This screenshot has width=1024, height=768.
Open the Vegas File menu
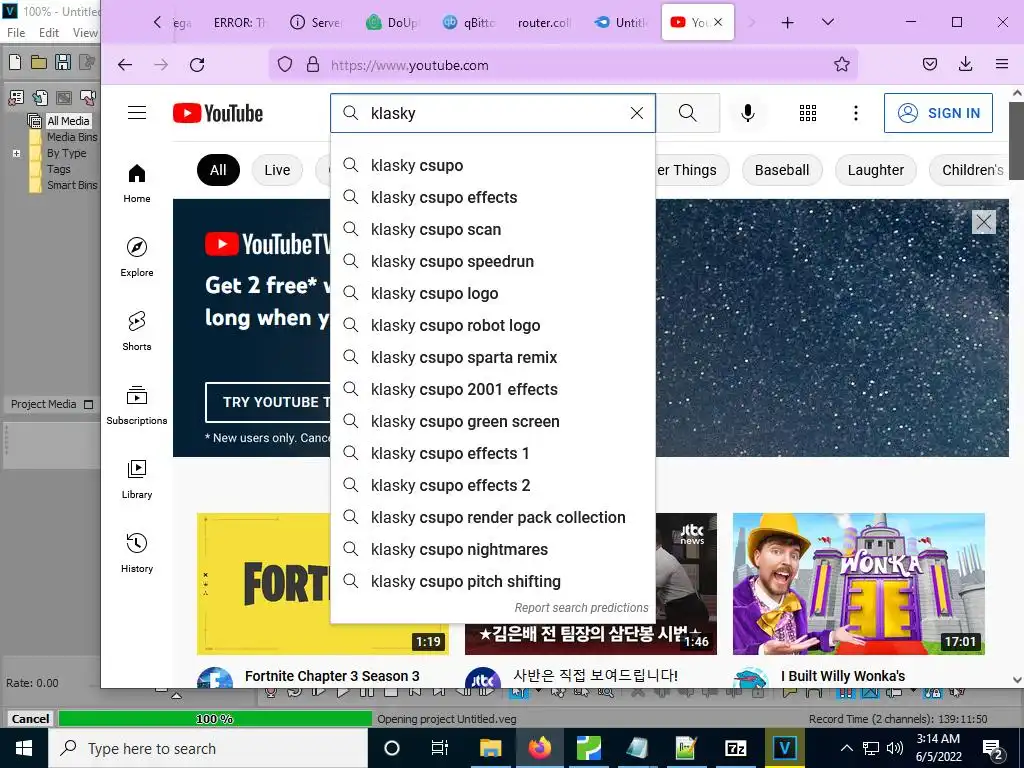tap(16, 33)
